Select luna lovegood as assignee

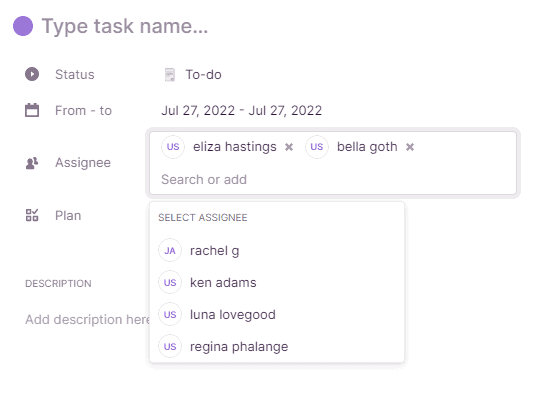pyautogui.click(x=277, y=315)
